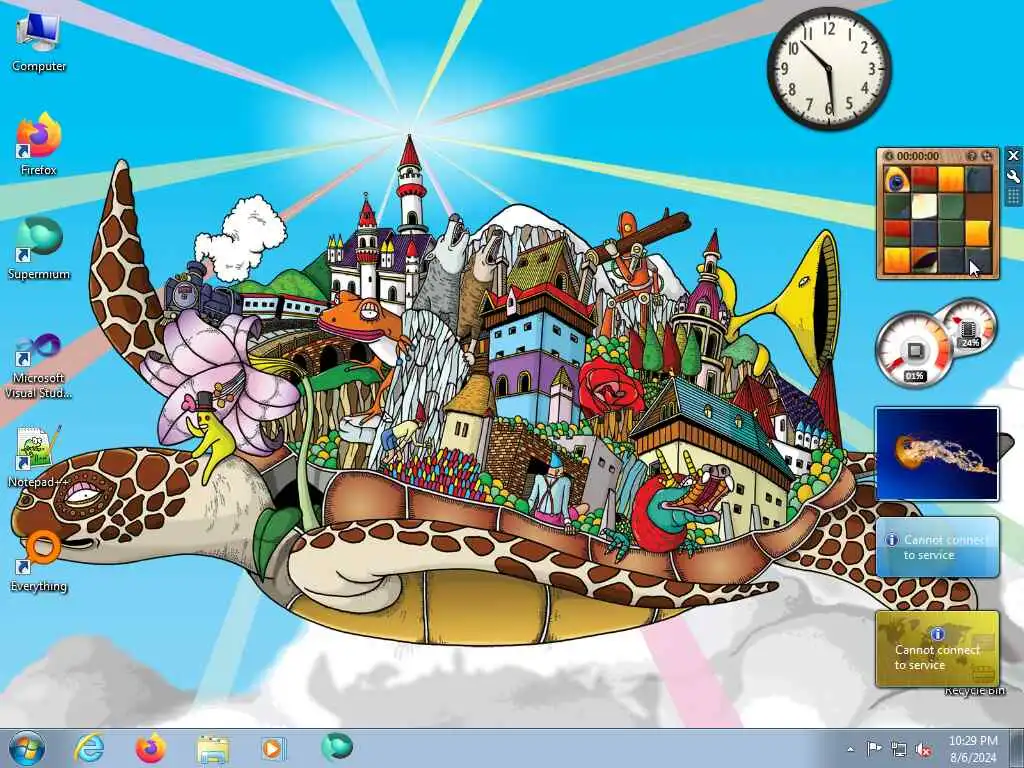
Task: Click the CPU usage meter dial
Action: click(915, 350)
